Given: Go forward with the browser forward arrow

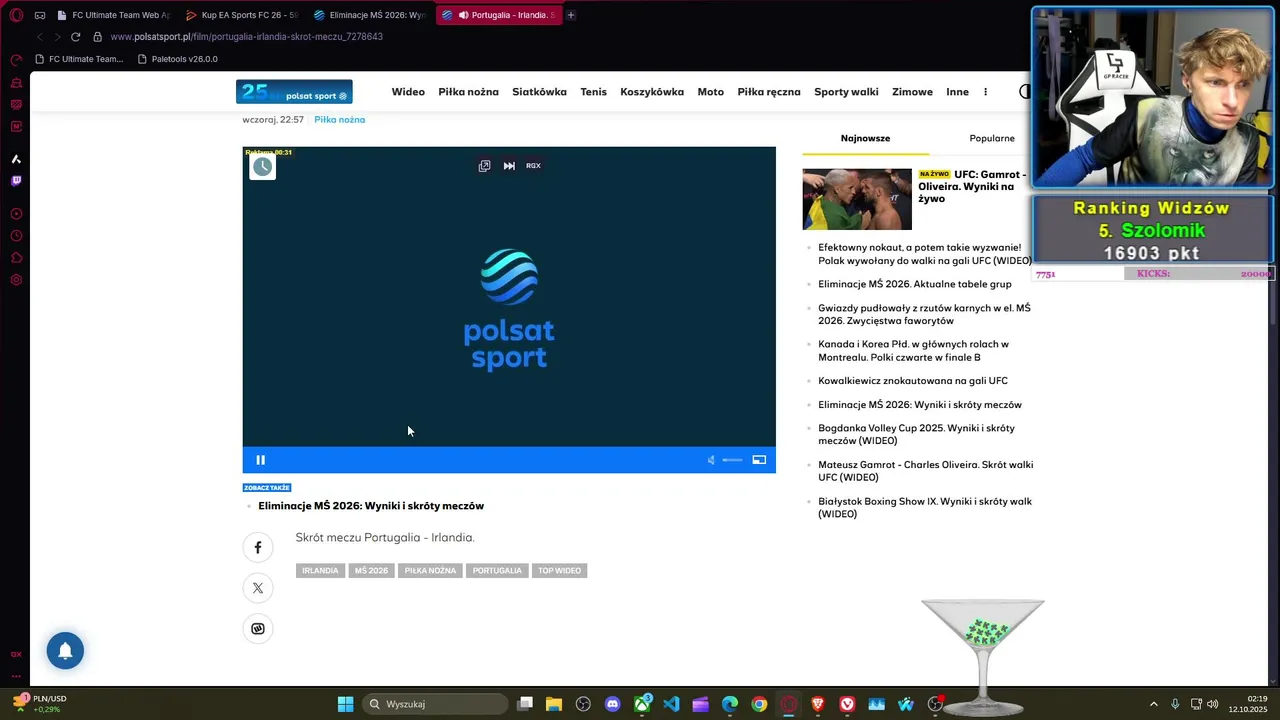Looking at the screenshot, I should coord(56,37).
